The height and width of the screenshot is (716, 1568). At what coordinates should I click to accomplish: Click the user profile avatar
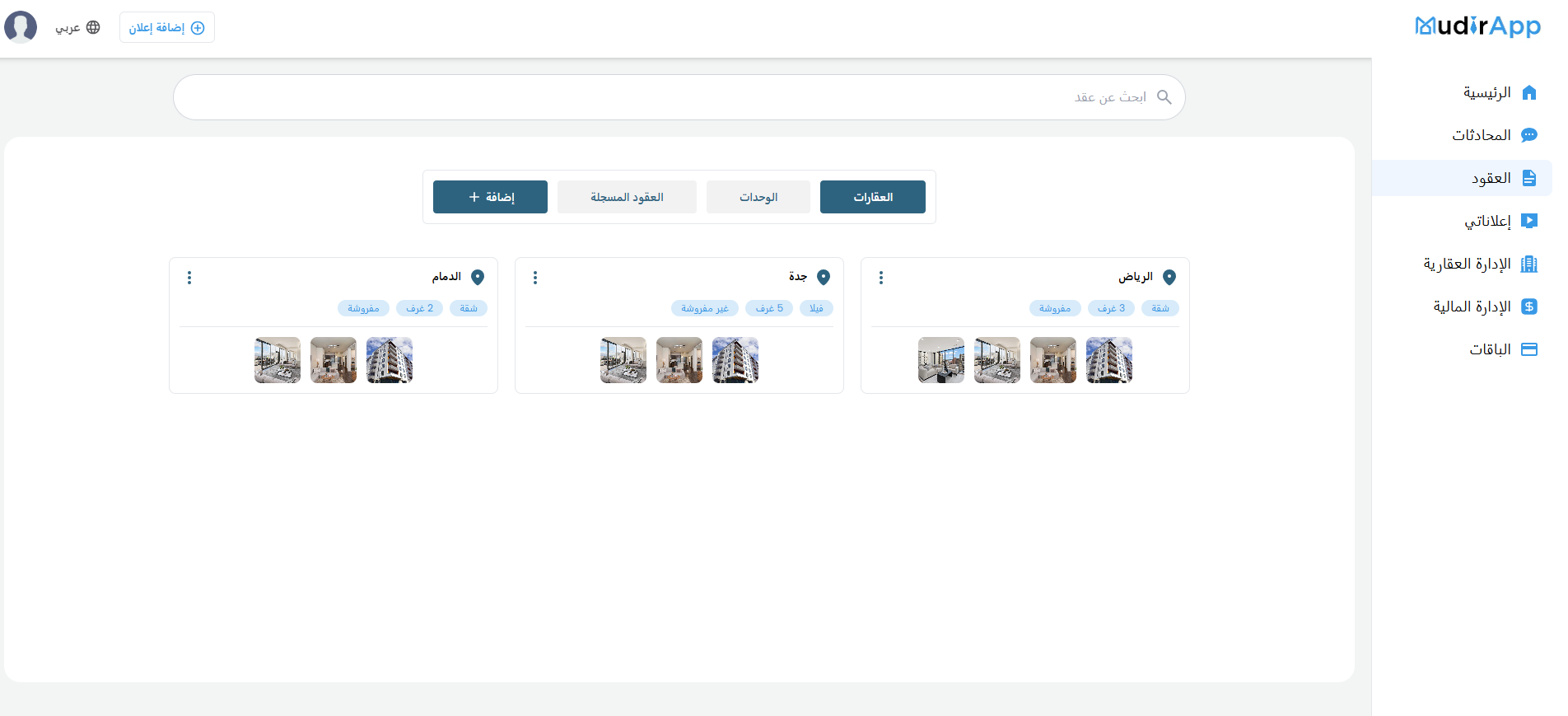point(21,27)
